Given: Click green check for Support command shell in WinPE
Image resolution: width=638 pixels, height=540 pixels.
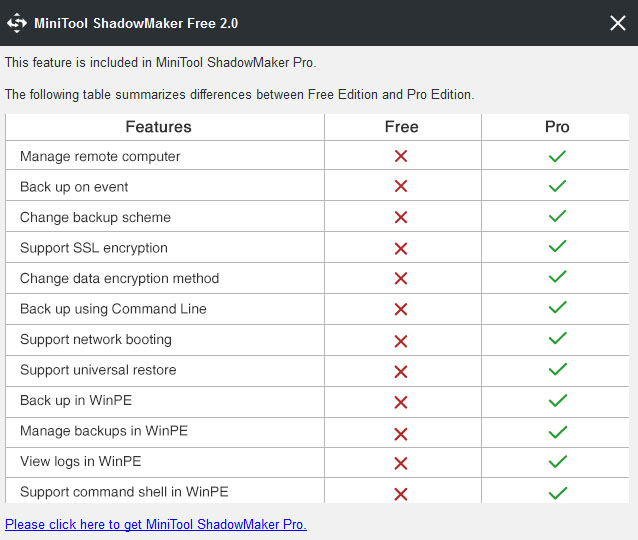Looking at the screenshot, I should tap(557, 492).
